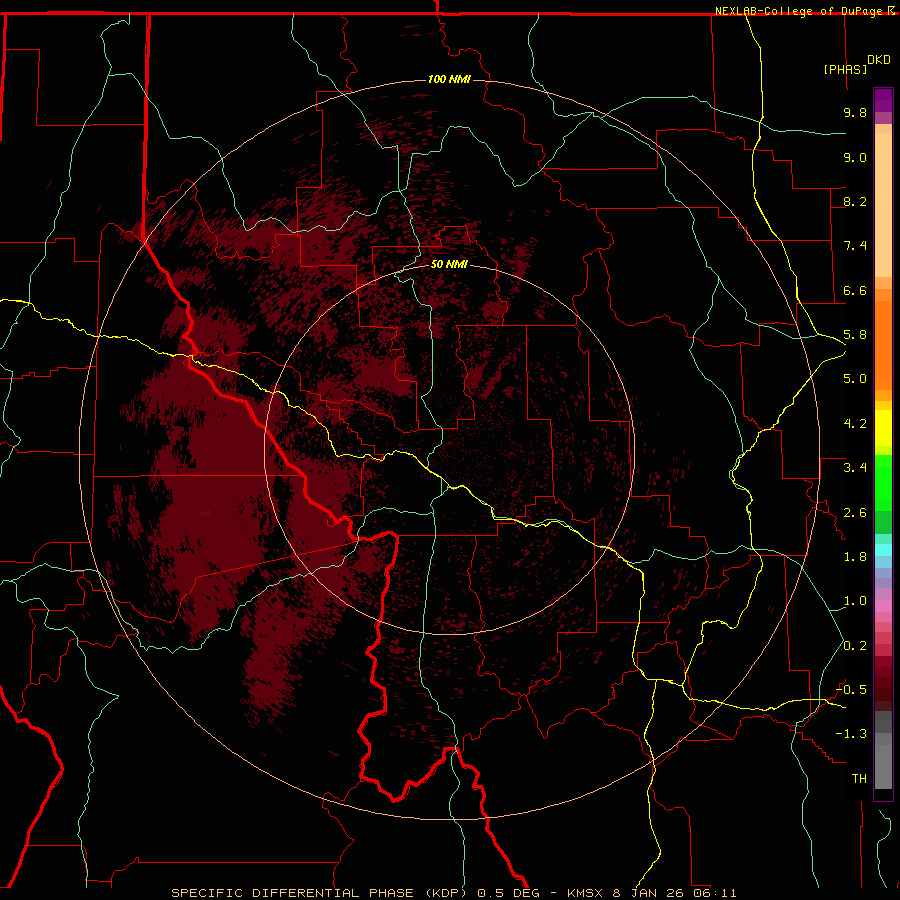
Task: Click the NEXLAB-College of DuPage label
Action: (798, 11)
